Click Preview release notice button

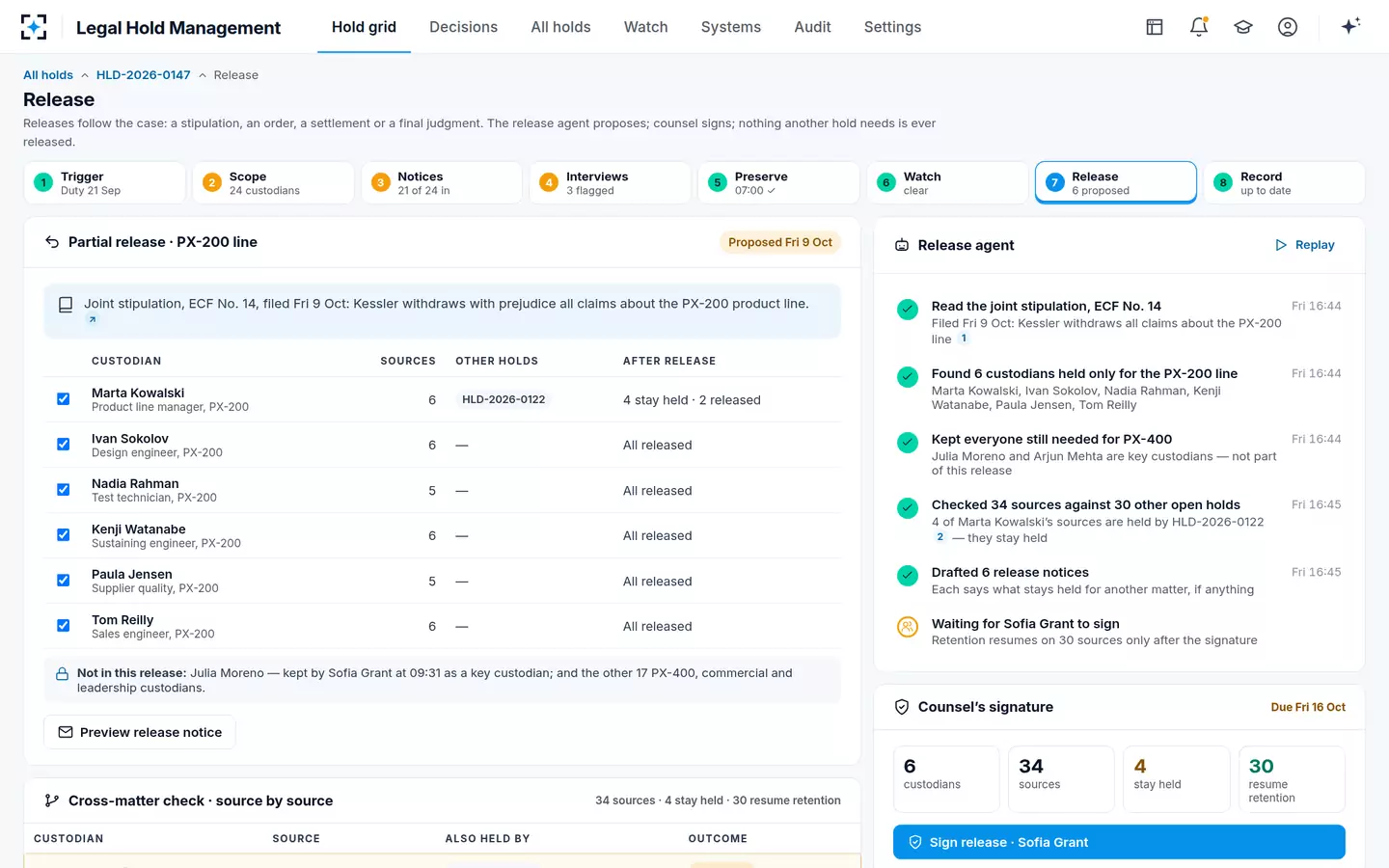click(140, 732)
